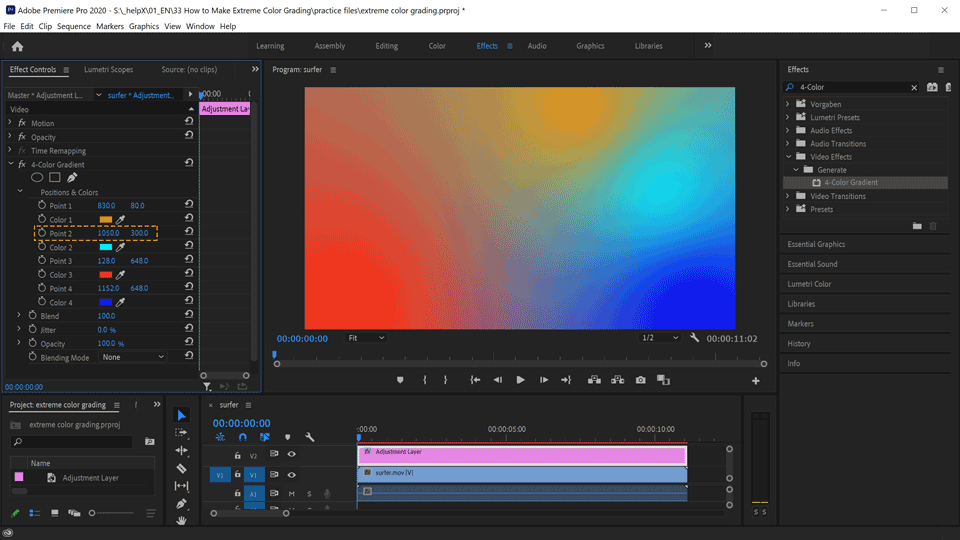Image resolution: width=960 pixels, height=540 pixels.
Task: Click the Color 3 red swatch
Action: click(x=106, y=274)
